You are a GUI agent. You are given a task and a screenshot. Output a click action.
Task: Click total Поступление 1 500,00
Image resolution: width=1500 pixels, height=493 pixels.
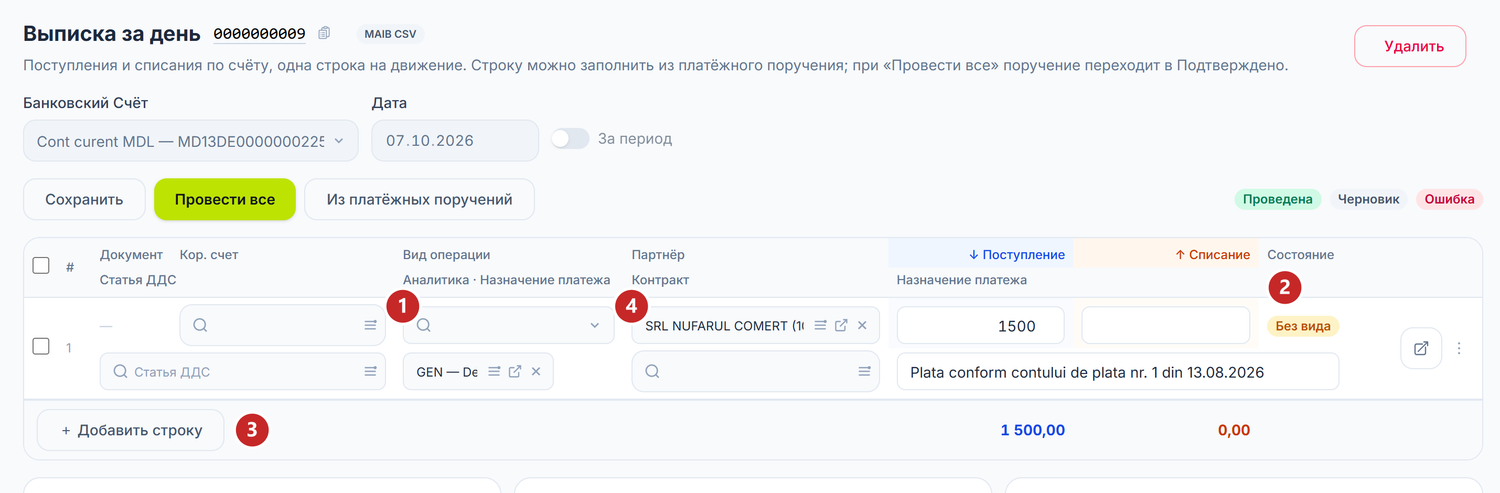1033,430
